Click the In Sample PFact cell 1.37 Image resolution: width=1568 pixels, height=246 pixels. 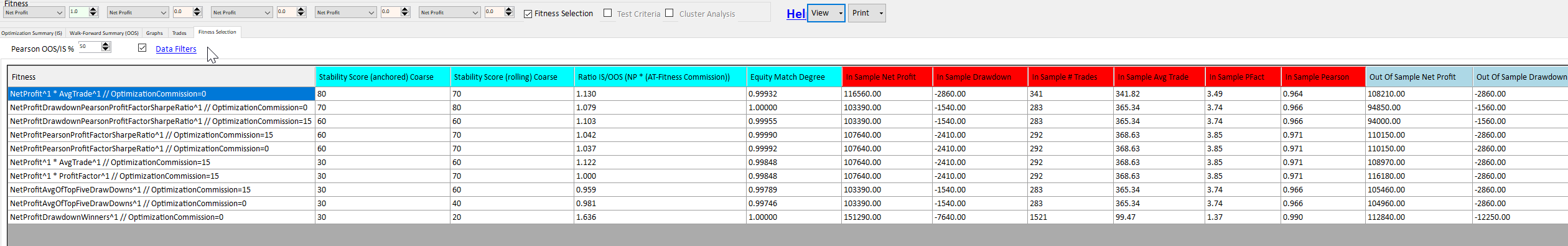1243,217
